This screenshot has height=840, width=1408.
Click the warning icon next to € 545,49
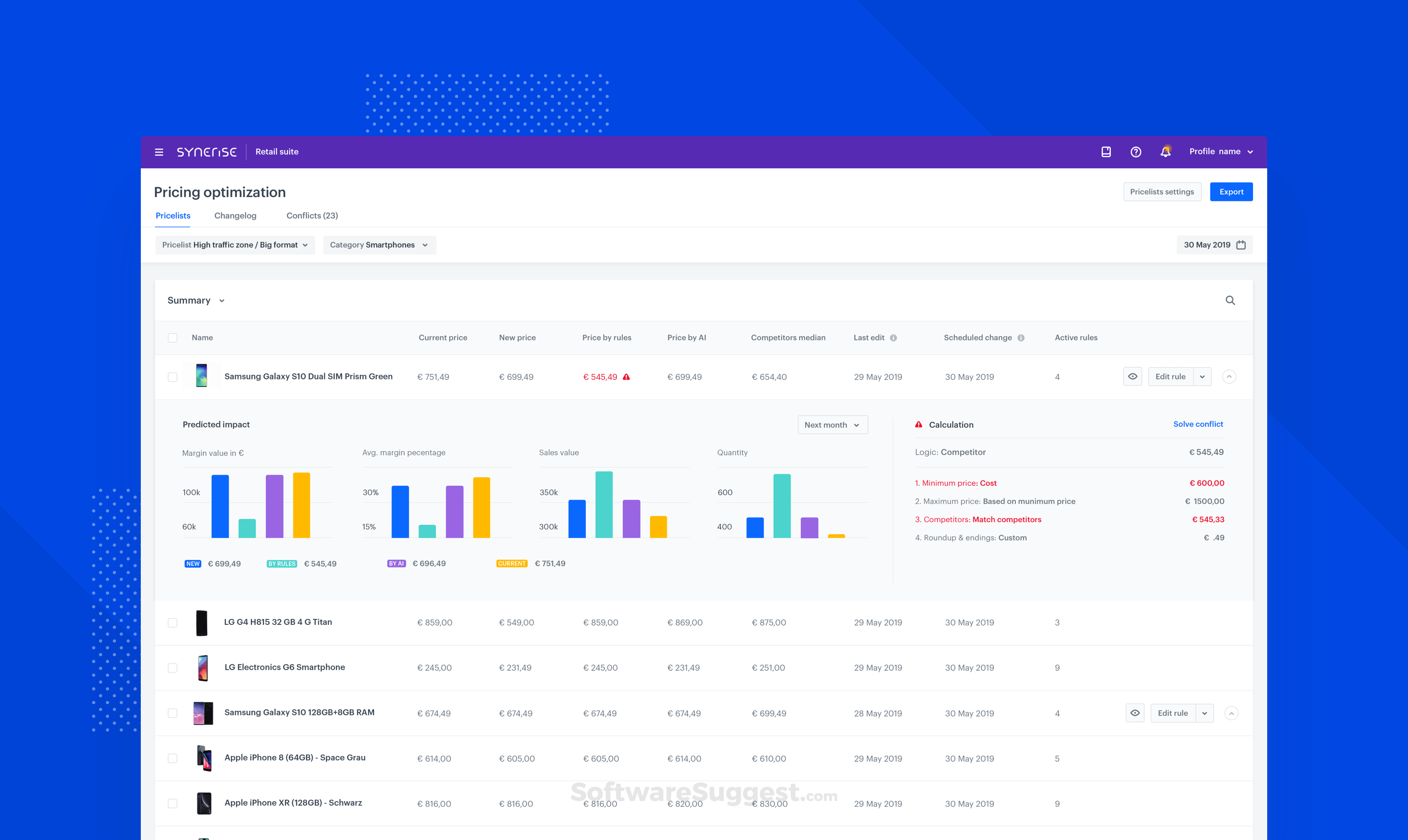point(626,376)
